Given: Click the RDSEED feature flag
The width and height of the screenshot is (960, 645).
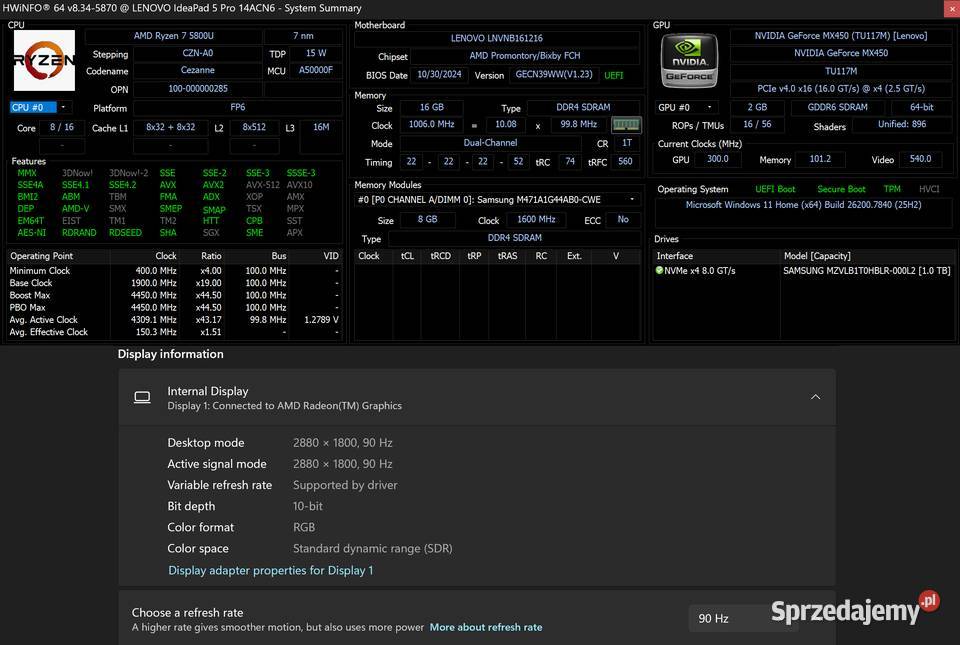Looking at the screenshot, I should click(125, 233).
